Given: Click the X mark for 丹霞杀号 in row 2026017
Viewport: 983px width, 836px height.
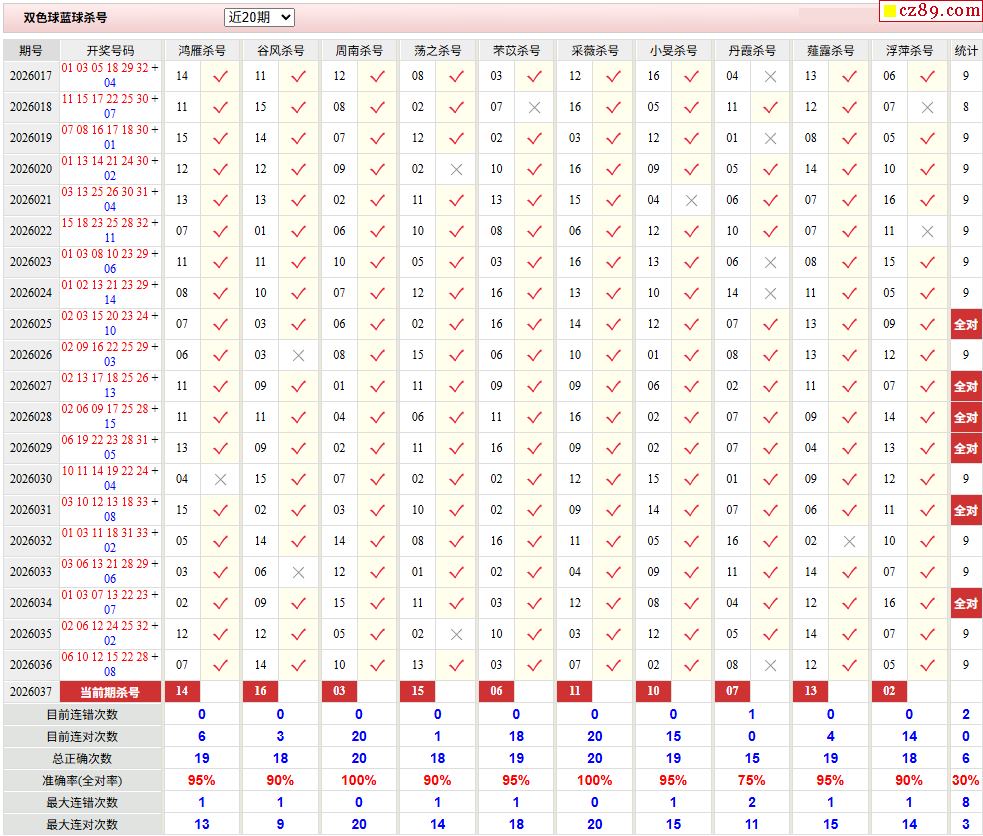Looking at the screenshot, I should click(x=770, y=76).
